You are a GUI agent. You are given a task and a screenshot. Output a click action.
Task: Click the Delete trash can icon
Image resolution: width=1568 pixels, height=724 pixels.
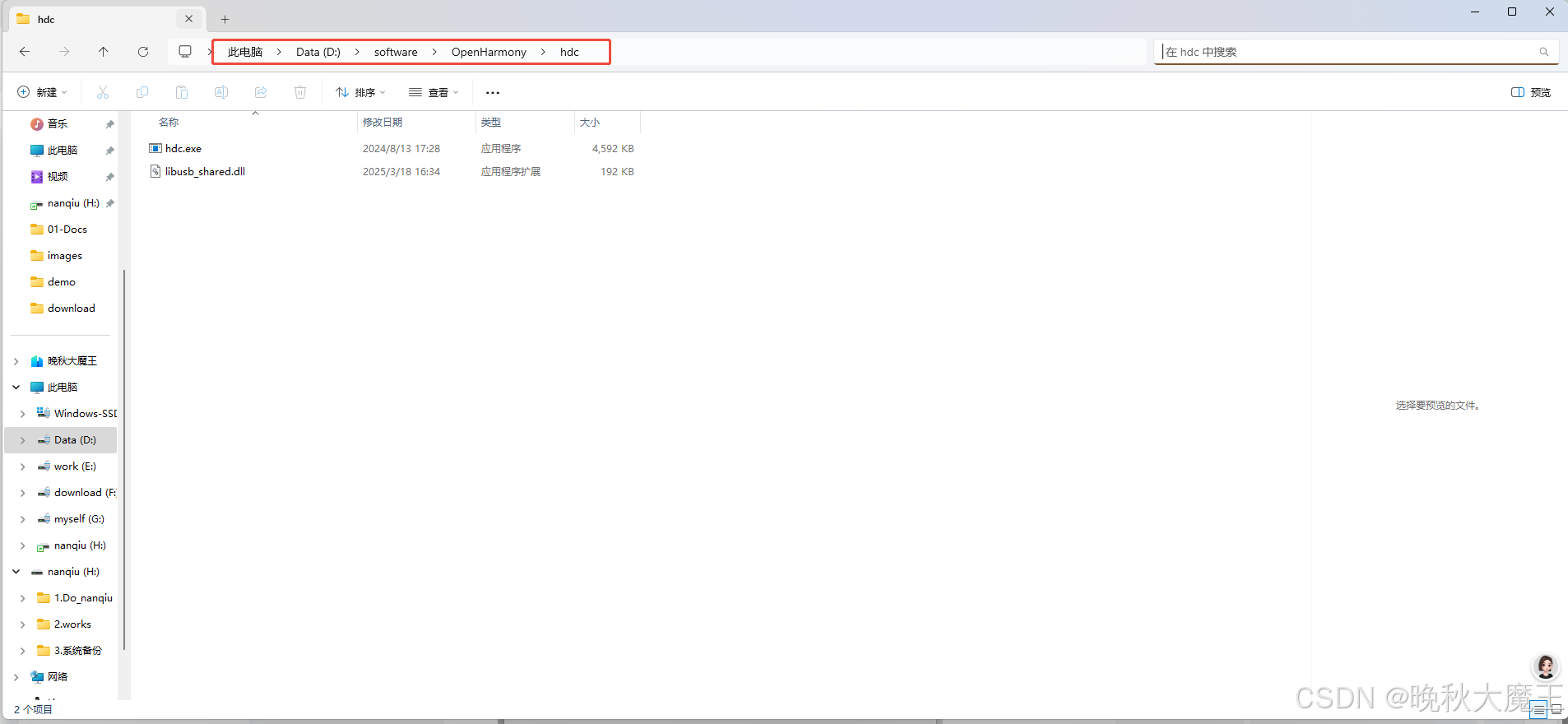coord(300,92)
